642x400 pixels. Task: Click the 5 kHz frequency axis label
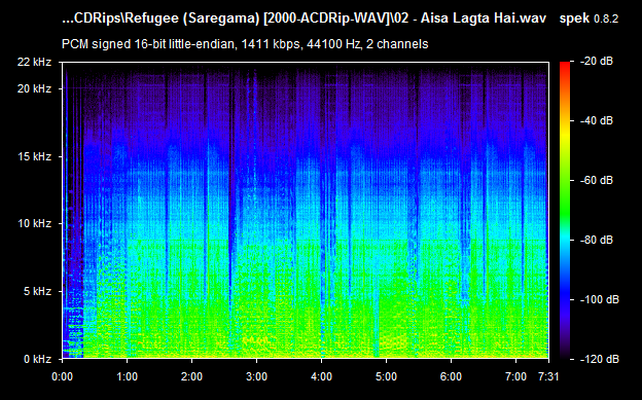(x=37, y=291)
